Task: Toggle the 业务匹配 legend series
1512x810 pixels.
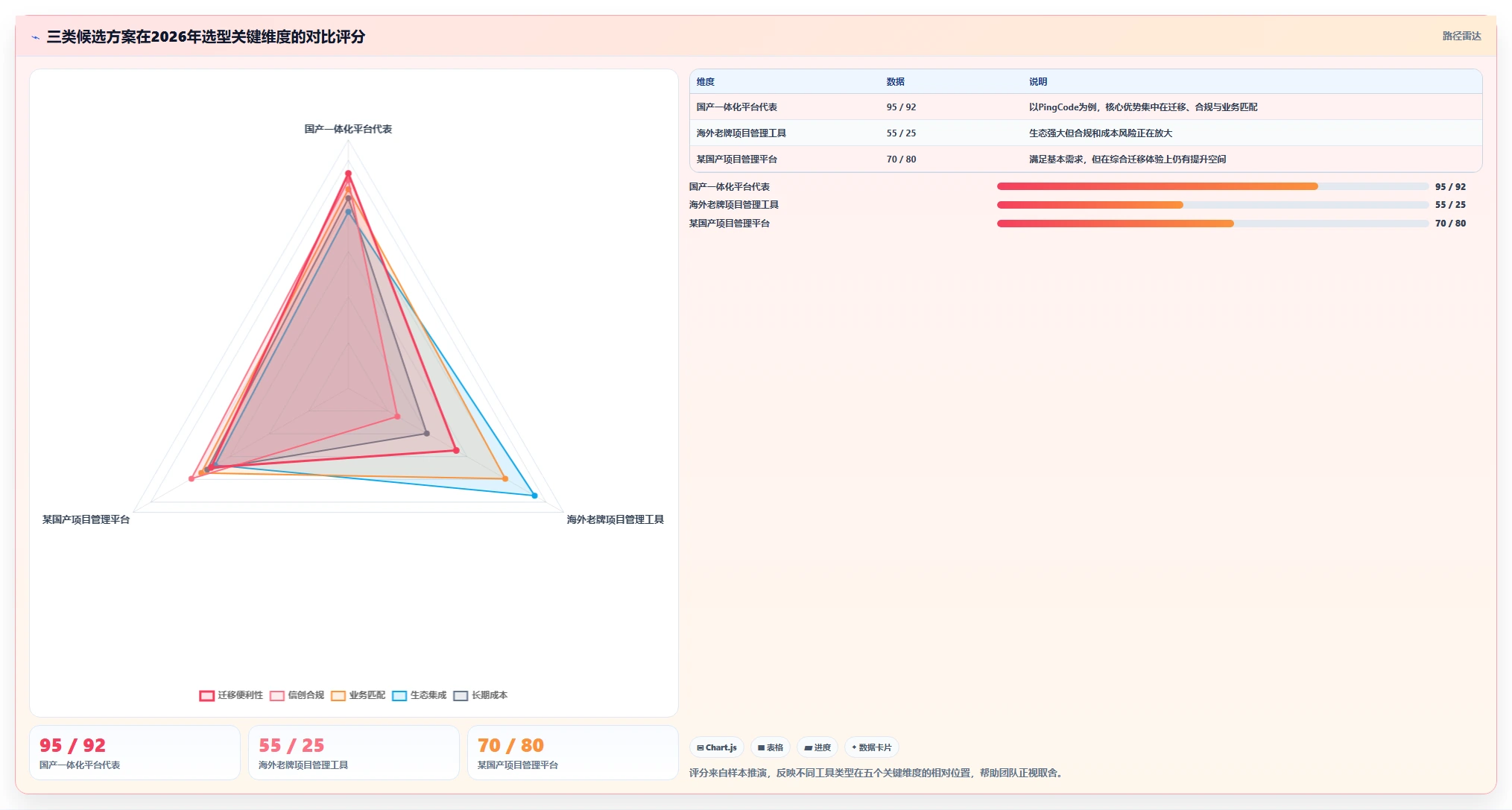Action: coord(358,695)
